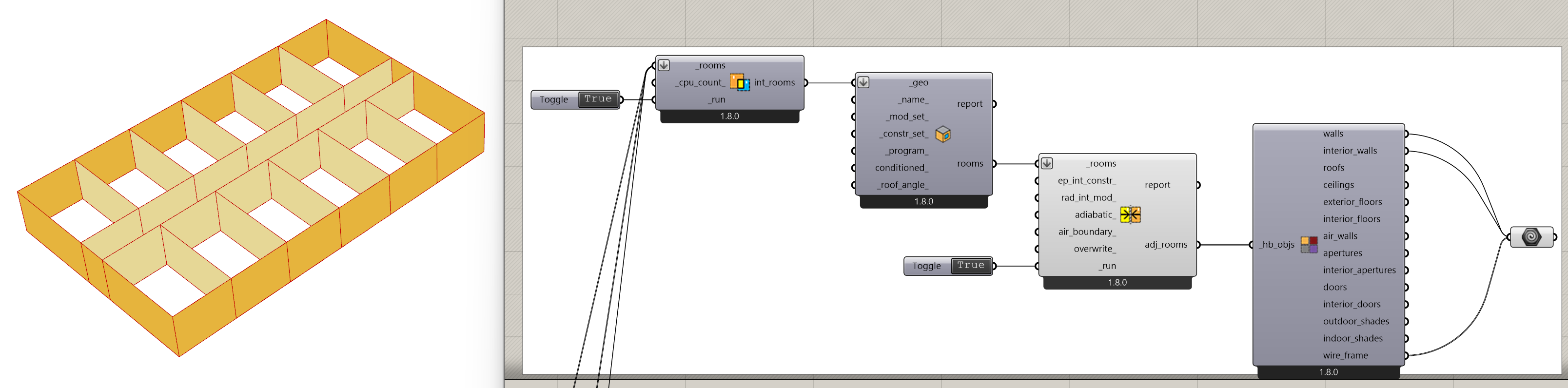Toggle the True value connected to adjacency _run

(970, 266)
